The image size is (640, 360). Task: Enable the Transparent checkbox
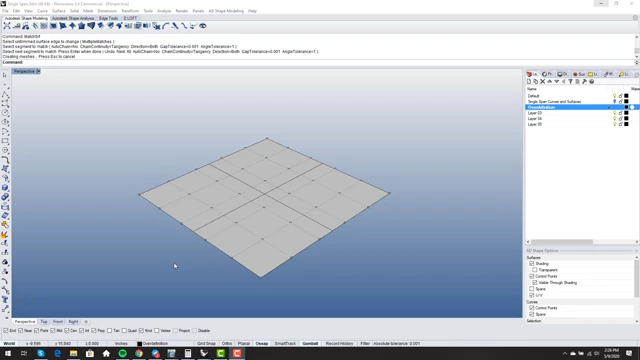click(535, 270)
